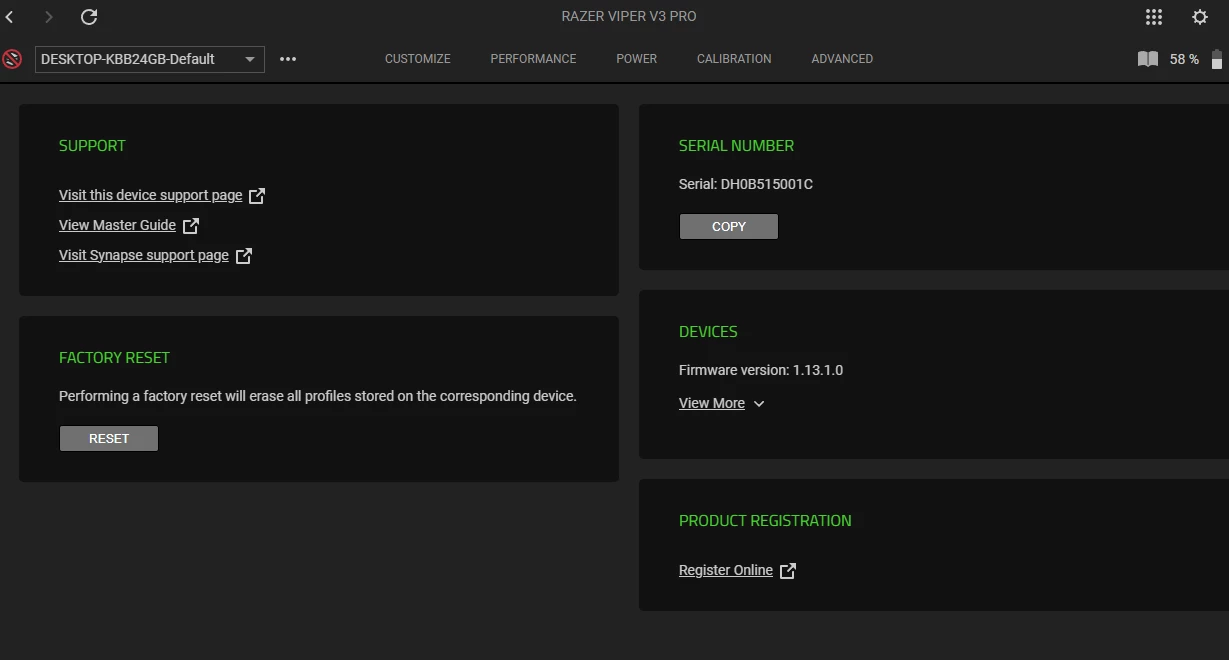Switch to the POWER tab
Screen dimensions: 1229x660
click(637, 59)
